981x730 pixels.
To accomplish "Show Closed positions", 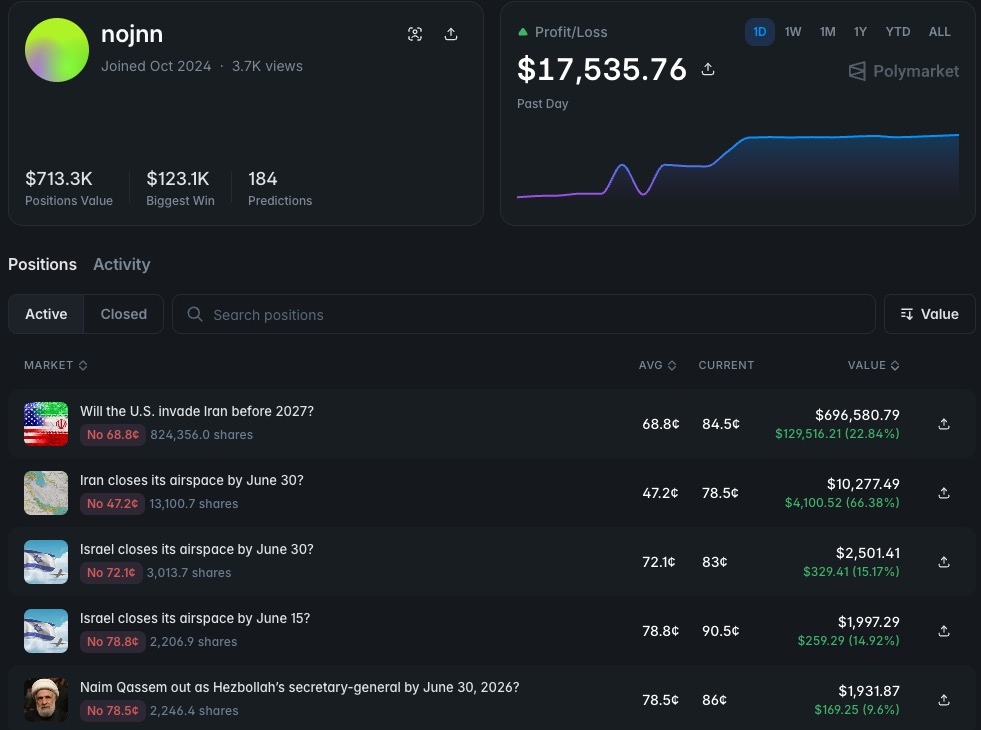I will [x=124, y=314].
